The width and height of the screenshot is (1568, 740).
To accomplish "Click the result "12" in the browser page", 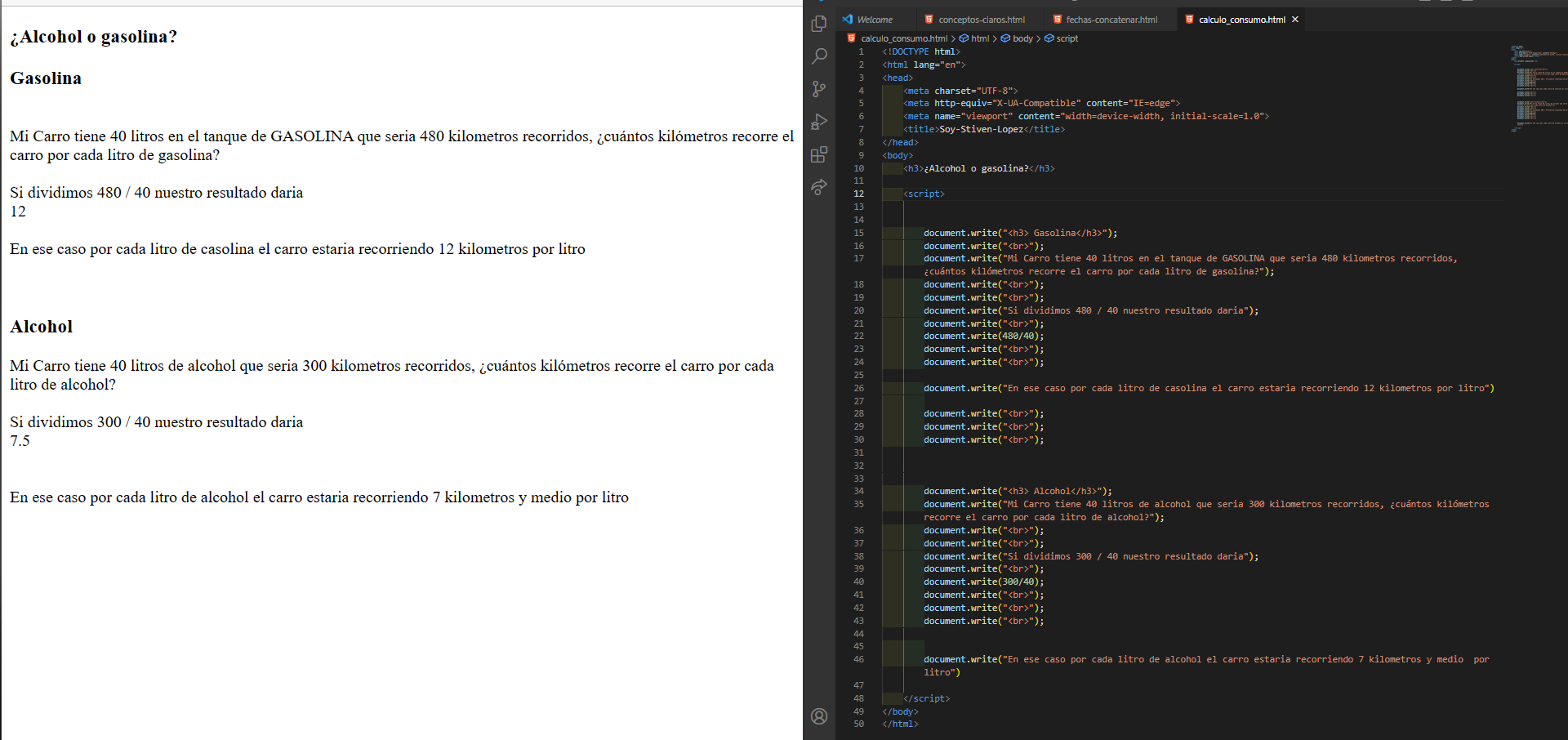I will [x=18, y=212].
